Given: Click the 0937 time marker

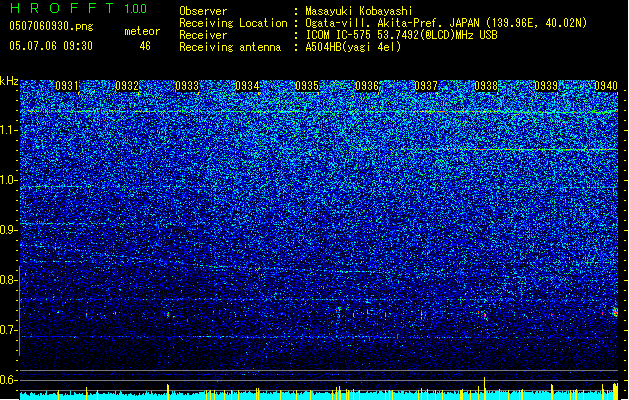Looking at the screenshot, I should (x=426, y=86).
